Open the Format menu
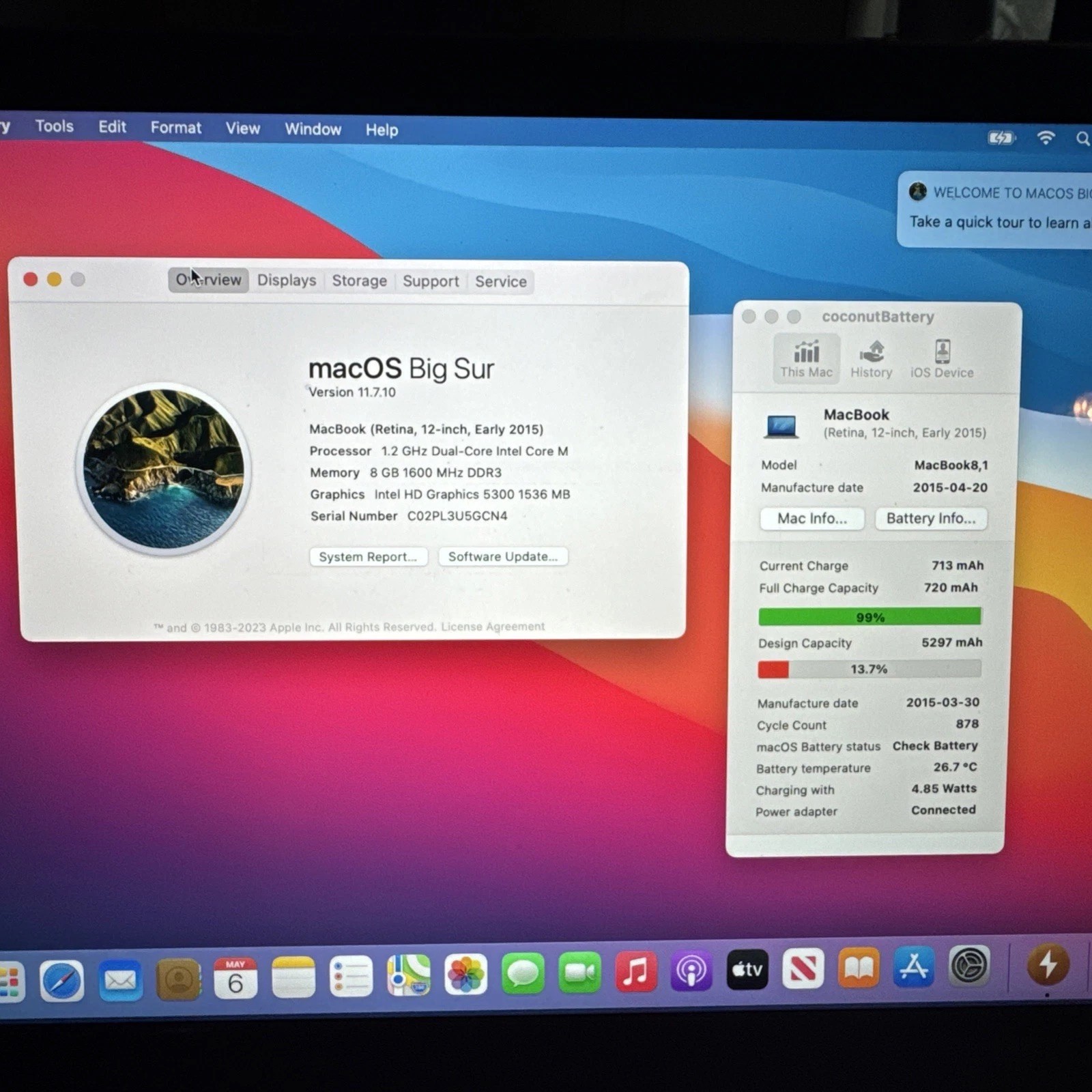Screen dimensions: 1092x1092 coord(176,128)
